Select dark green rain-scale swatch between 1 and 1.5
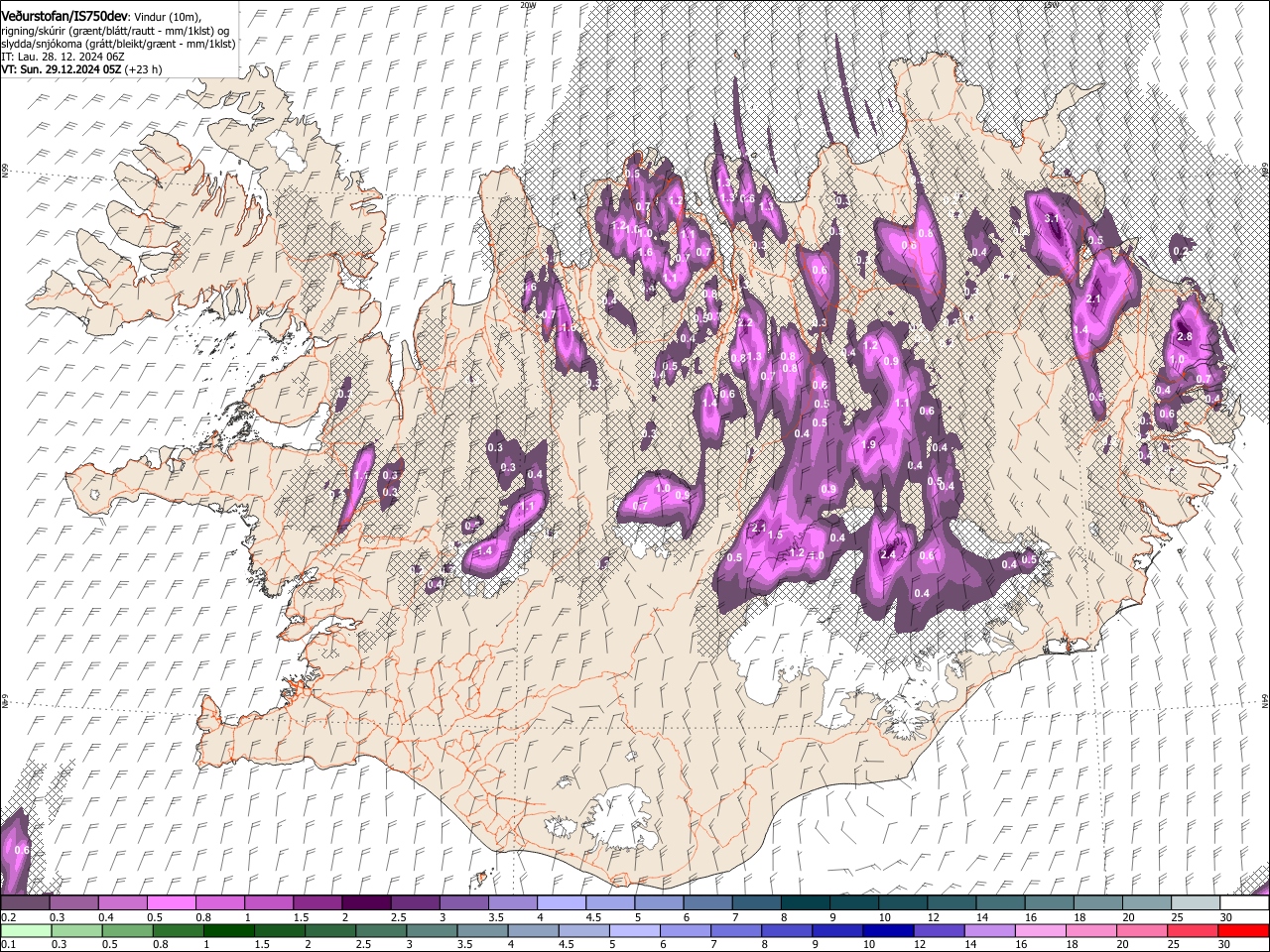Viewport: 1270px width, 952px height. pos(228,930)
